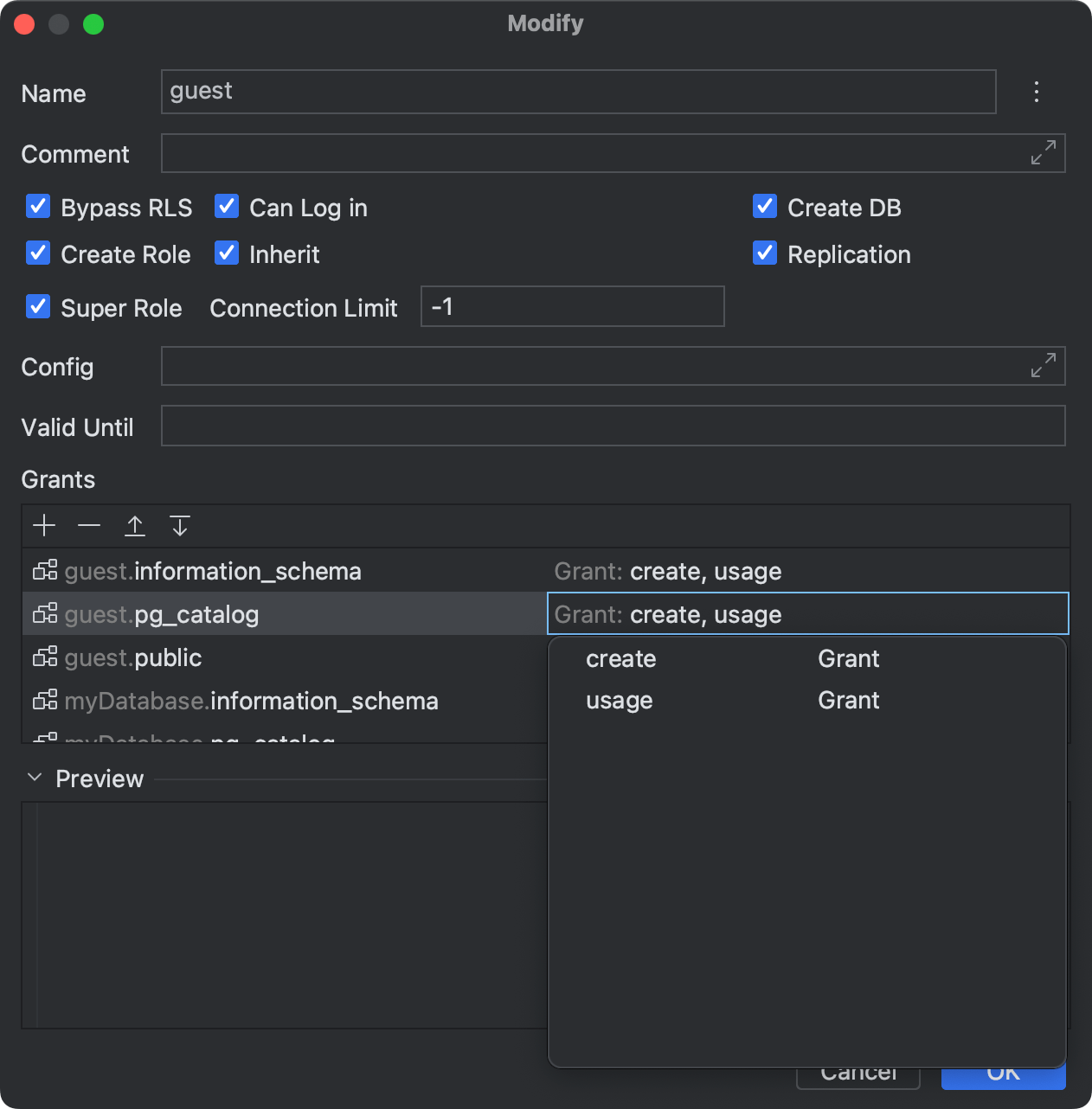Click the move-up arrow in the Grants toolbar
The width and height of the screenshot is (1092, 1109).
135,525
